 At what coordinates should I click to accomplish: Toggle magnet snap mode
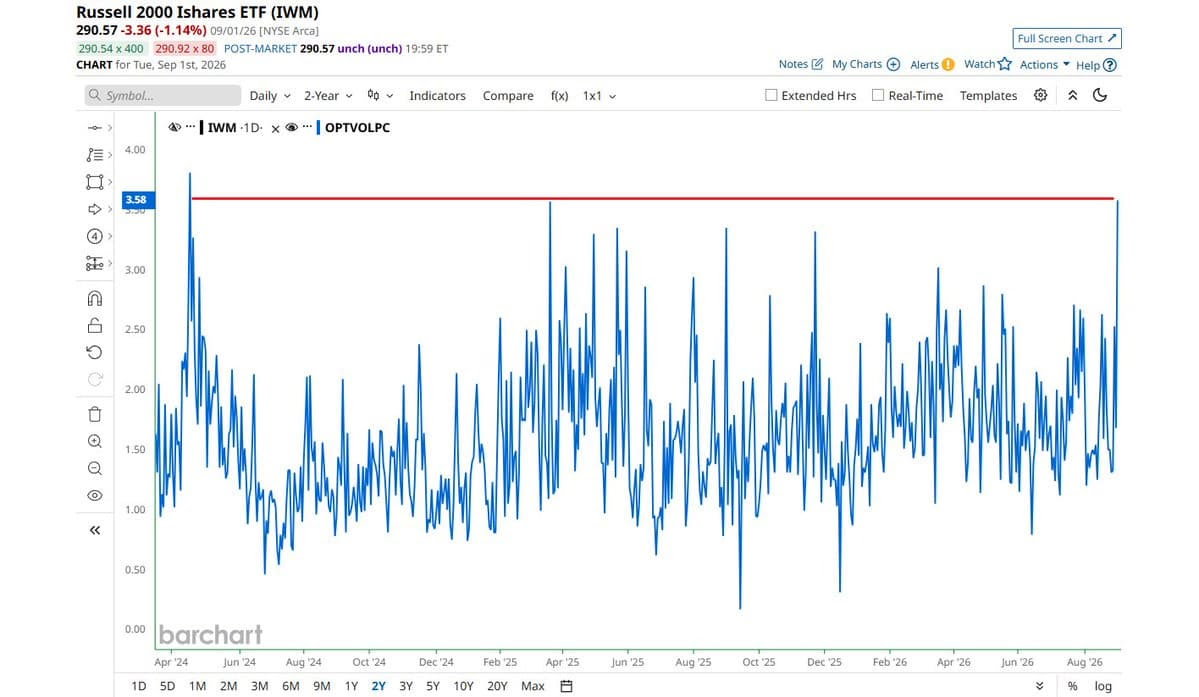point(95,298)
